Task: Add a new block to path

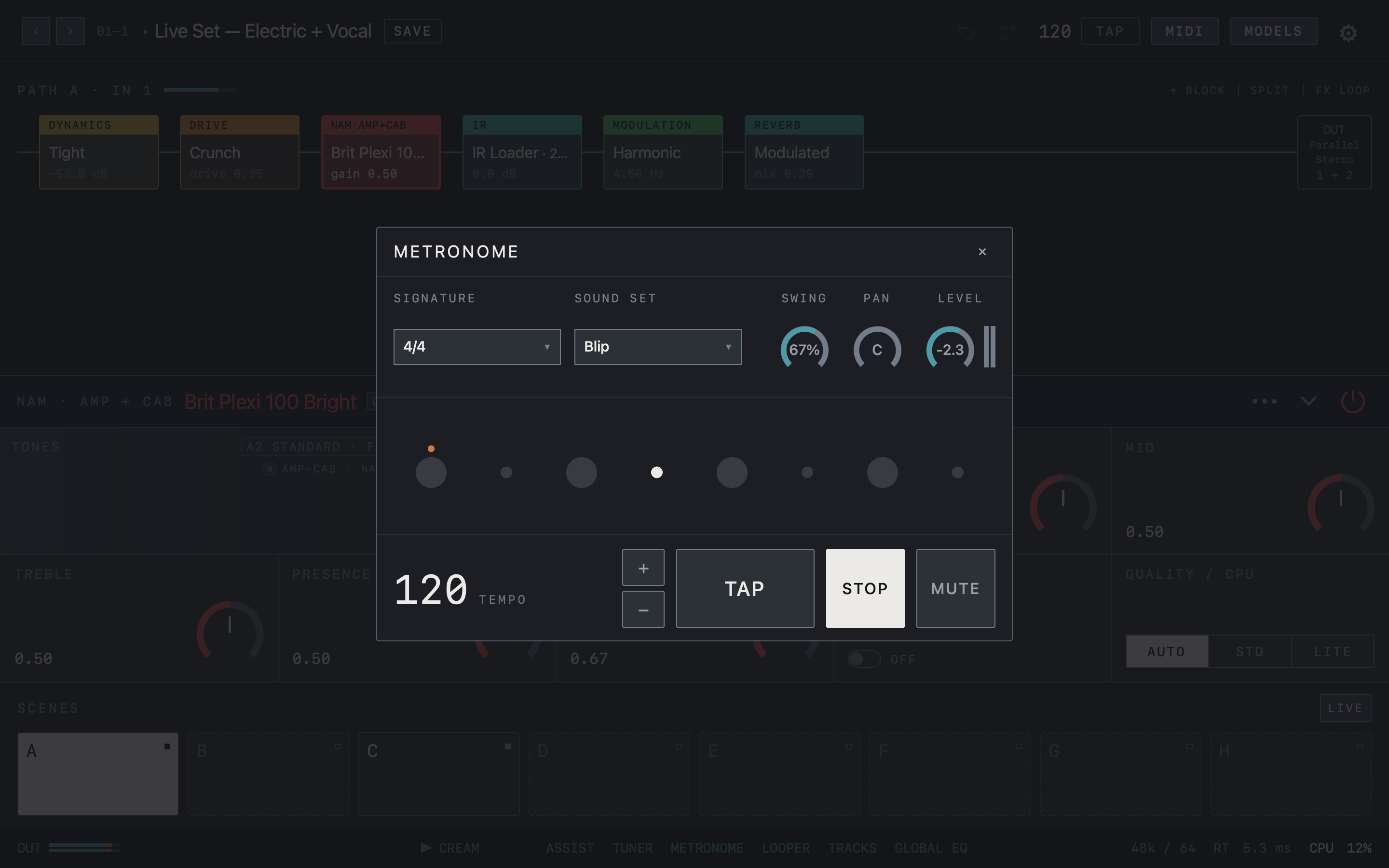Action: [x=1198, y=91]
